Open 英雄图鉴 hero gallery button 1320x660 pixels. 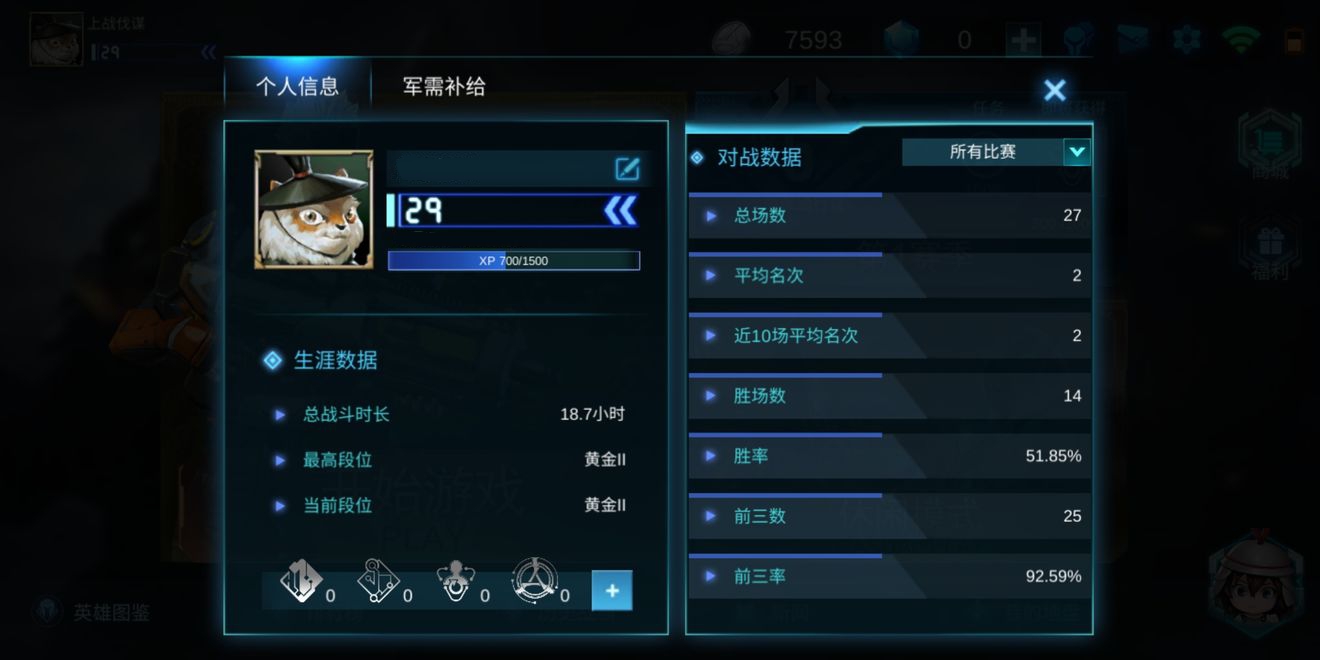pyautogui.click(x=93, y=612)
